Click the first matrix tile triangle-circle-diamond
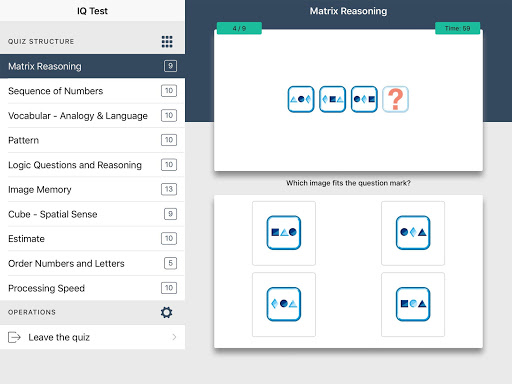The height and width of the screenshot is (384, 512). tap(301, 99)
